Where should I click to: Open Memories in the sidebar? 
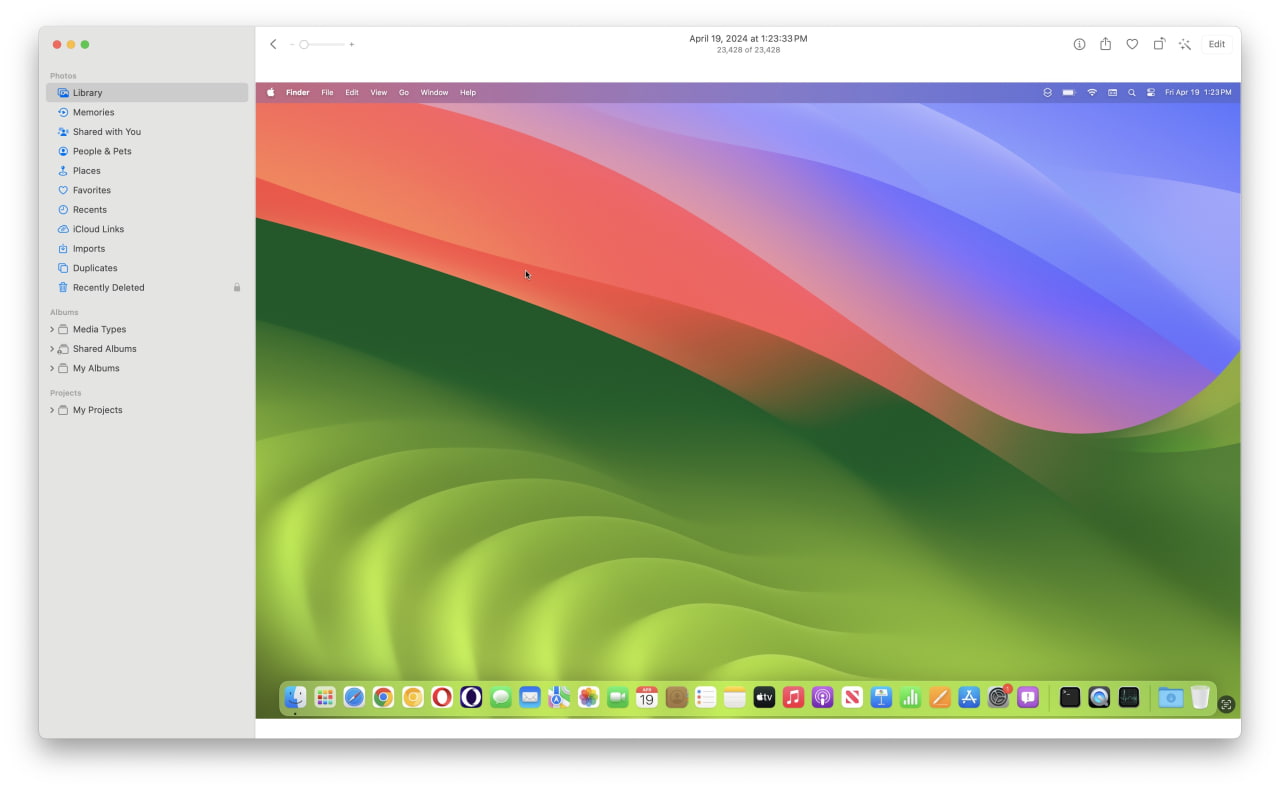click(93, 112)
